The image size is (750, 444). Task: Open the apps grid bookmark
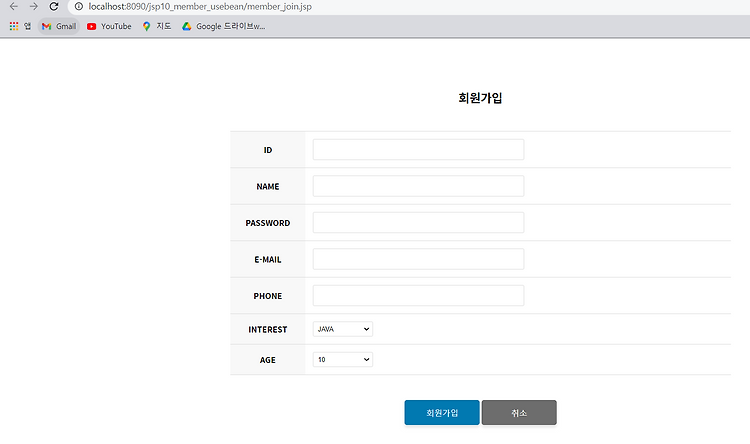20,26
